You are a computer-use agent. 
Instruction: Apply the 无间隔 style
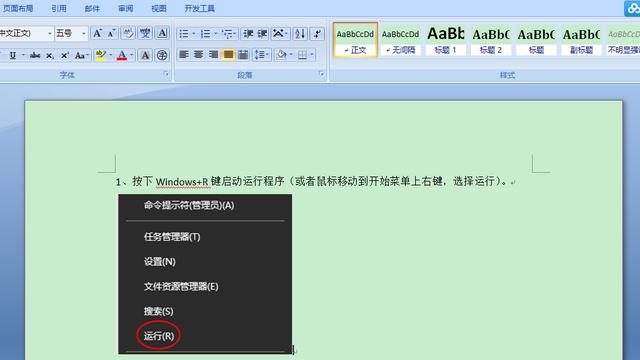coord(400,40)
